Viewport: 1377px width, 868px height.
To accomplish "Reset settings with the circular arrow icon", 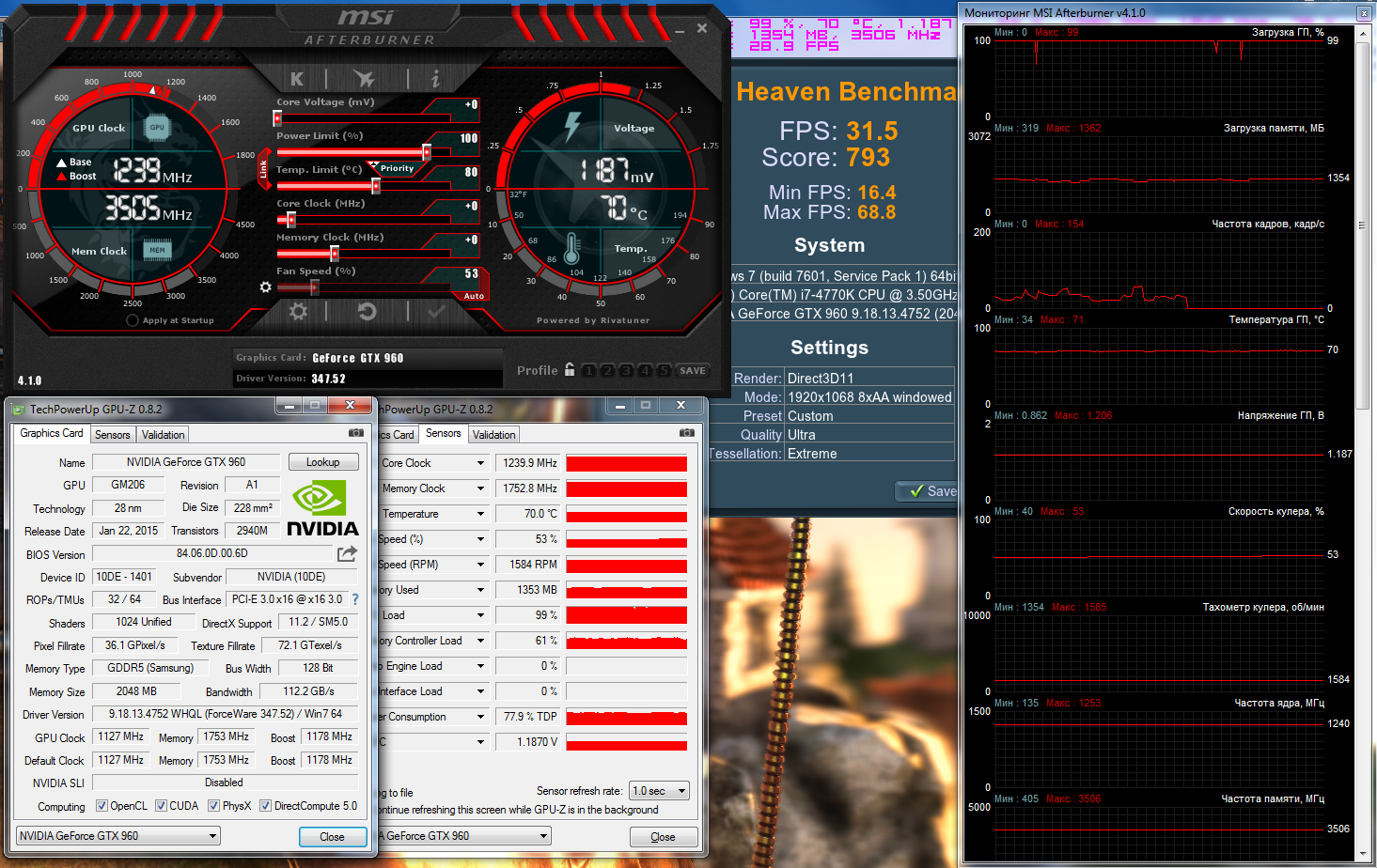I will point(368,311).
